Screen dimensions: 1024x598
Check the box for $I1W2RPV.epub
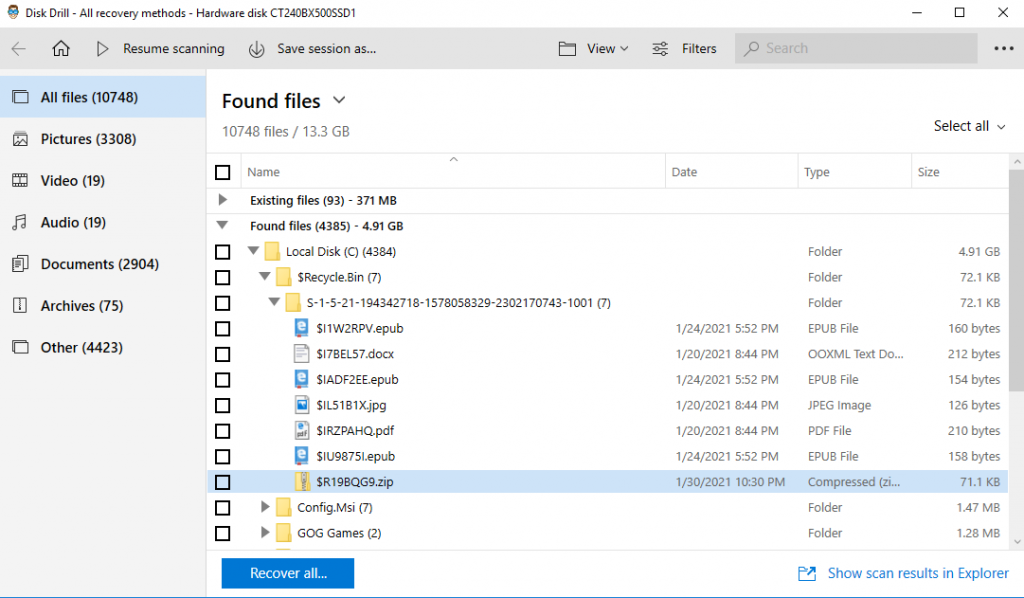[x=223, y=329]
